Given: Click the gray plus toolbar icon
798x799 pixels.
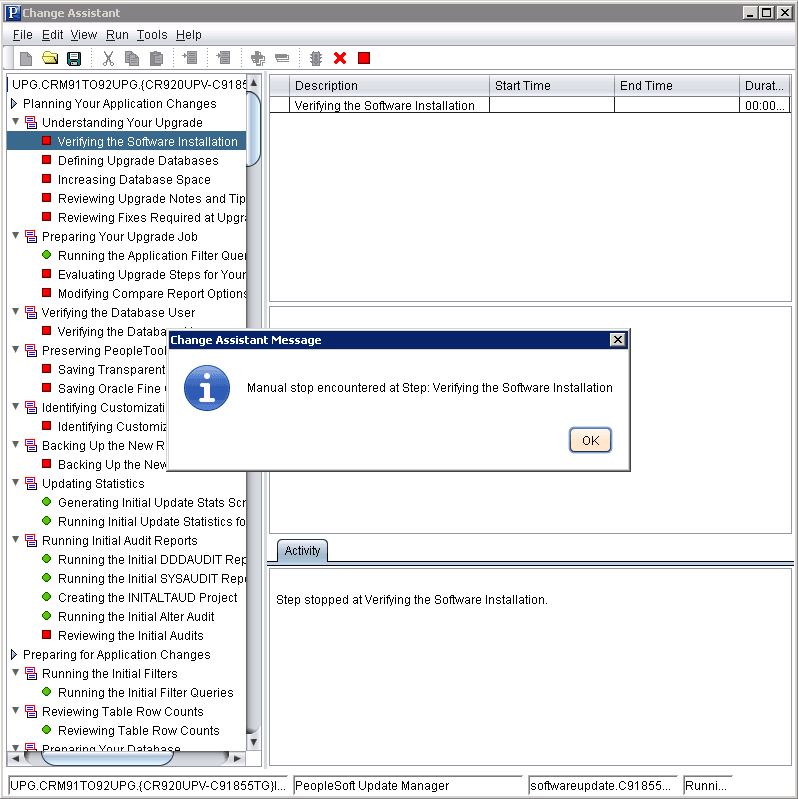Looking at the screenshot, I should coord(258,59).
